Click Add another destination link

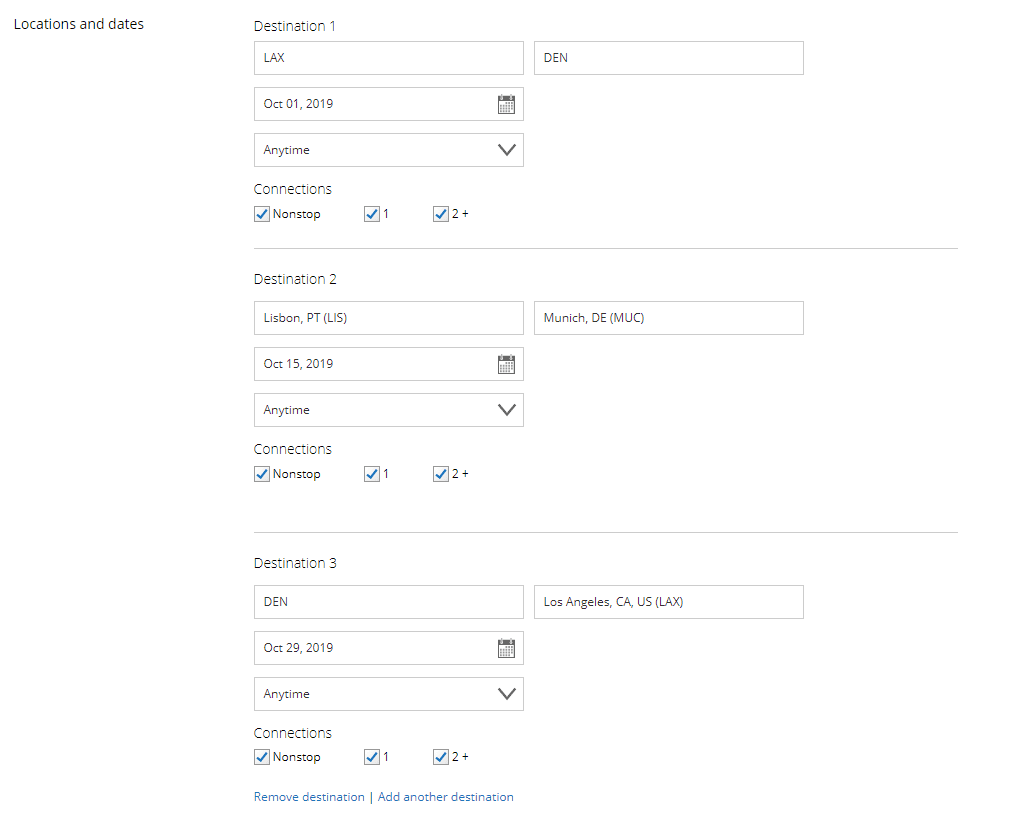tap(446, 797)
